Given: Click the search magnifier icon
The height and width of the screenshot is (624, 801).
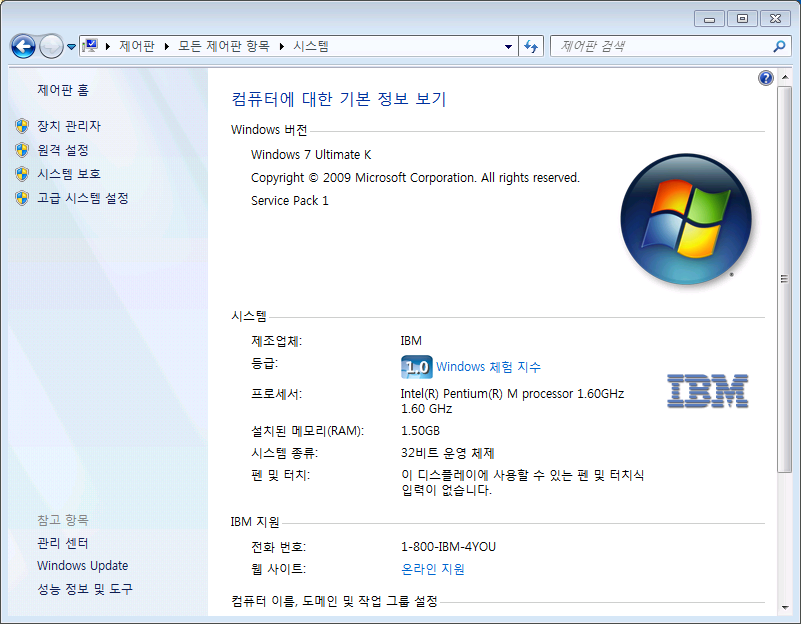Looking at the screenshot, I should click(x=779, y=46).
